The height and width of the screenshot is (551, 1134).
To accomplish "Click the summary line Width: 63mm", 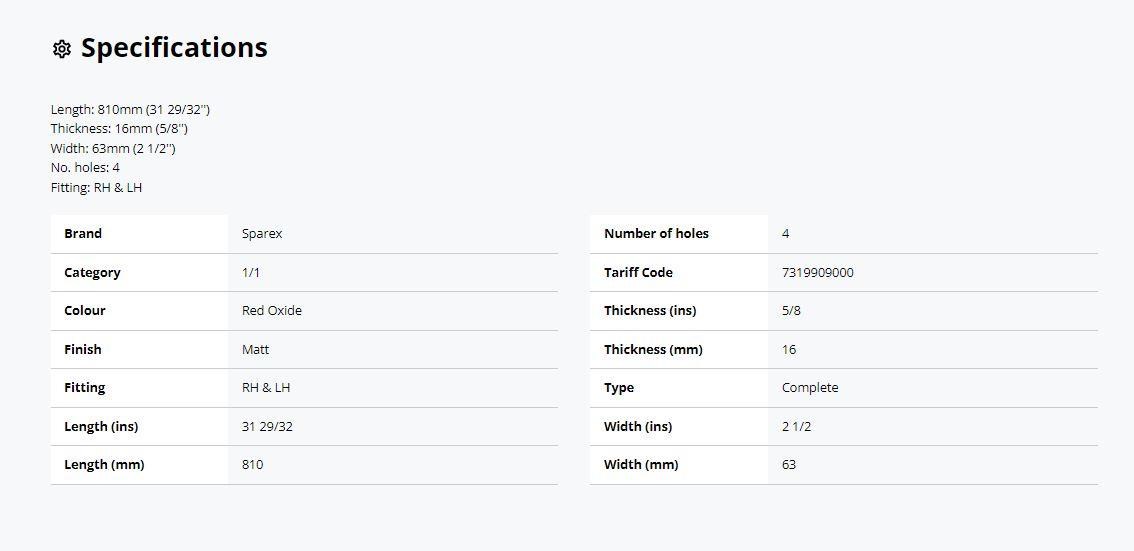I will (113, 149).
